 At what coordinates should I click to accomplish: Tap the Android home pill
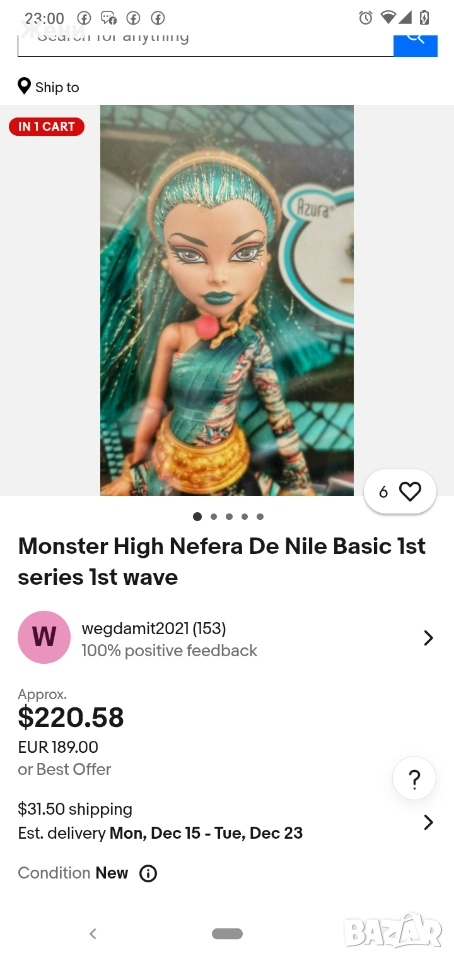point(228,934)
